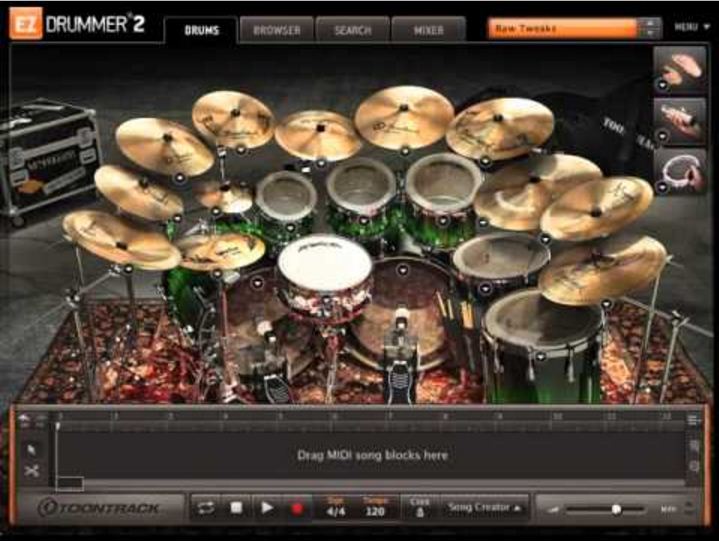Play the tambourine thumbnail

(680, 171)
